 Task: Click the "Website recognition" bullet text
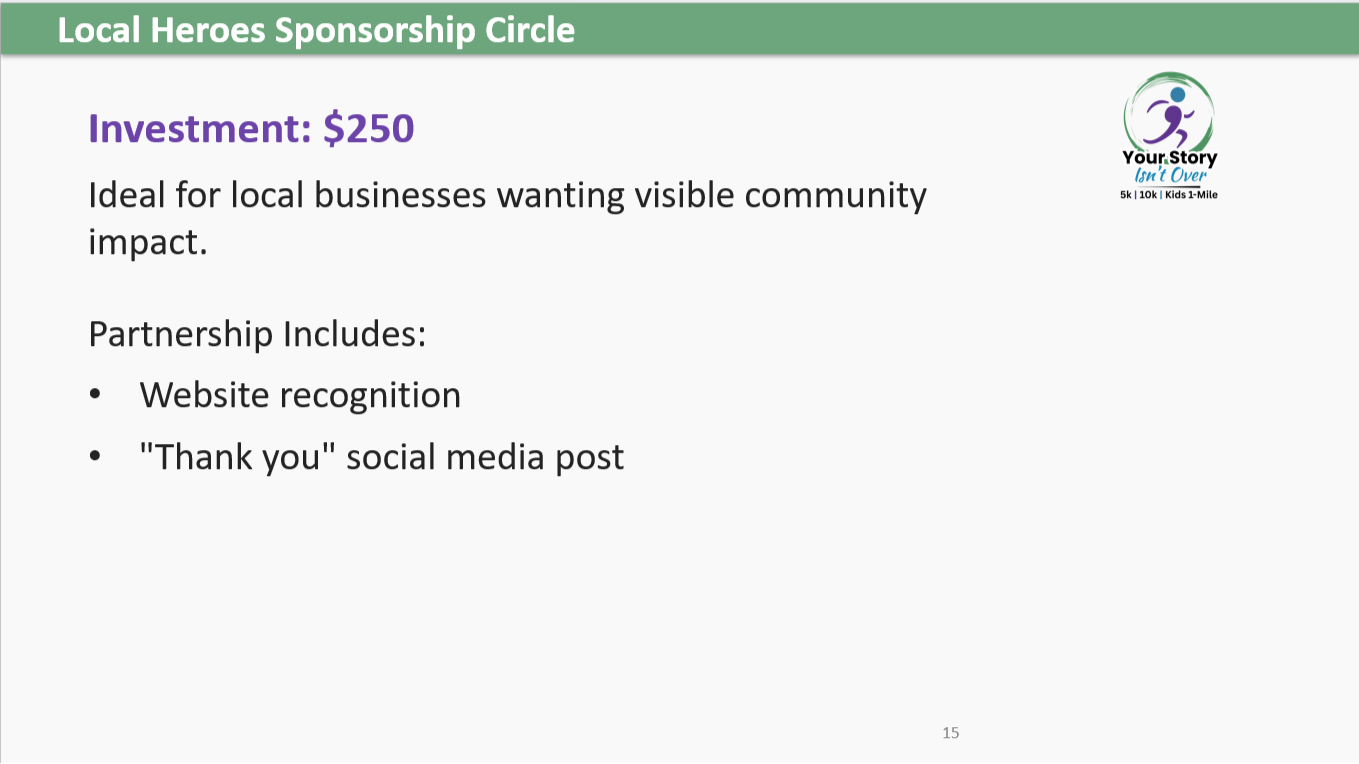(300, 395)
